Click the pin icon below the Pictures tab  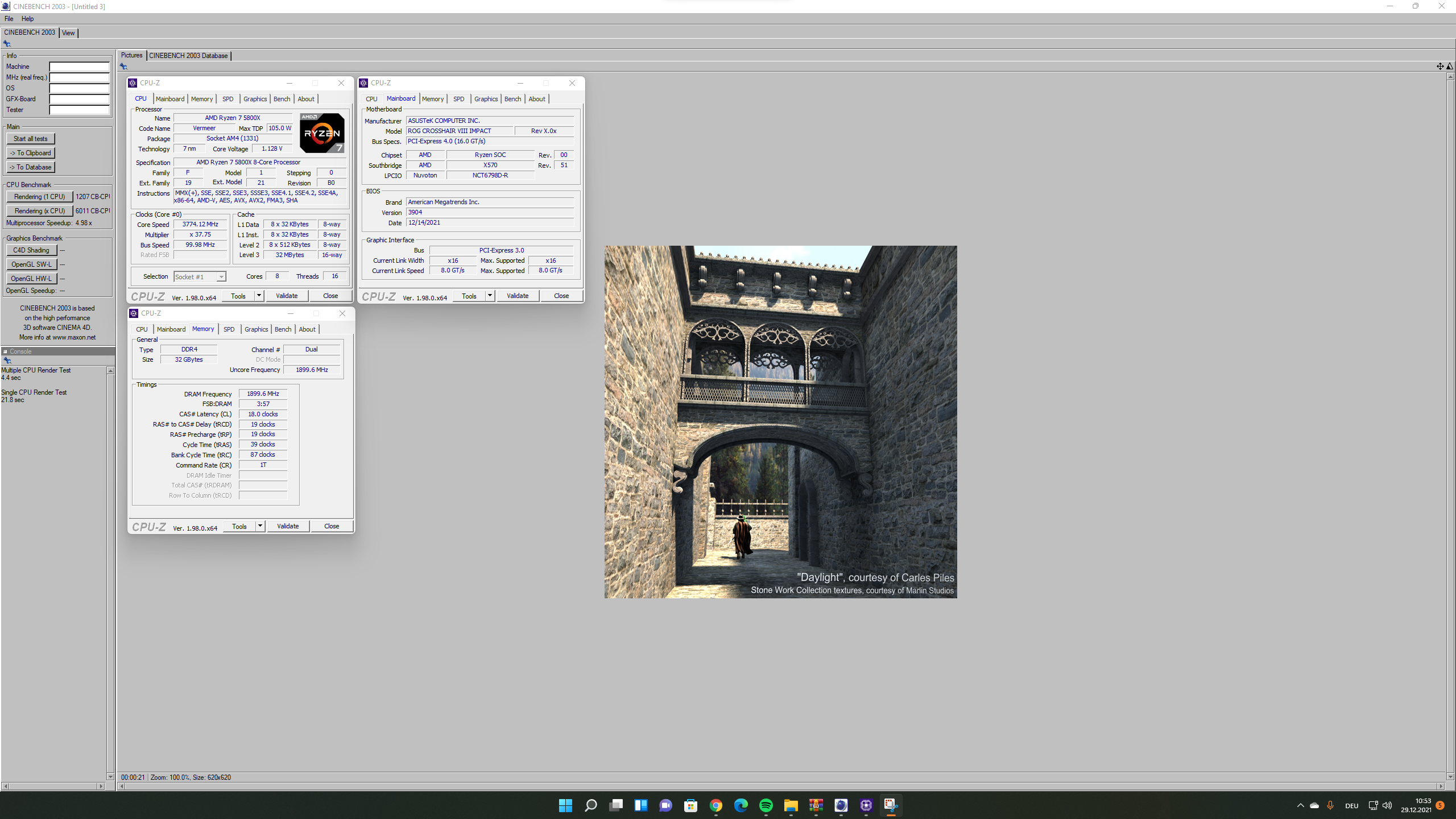point(123,67)
